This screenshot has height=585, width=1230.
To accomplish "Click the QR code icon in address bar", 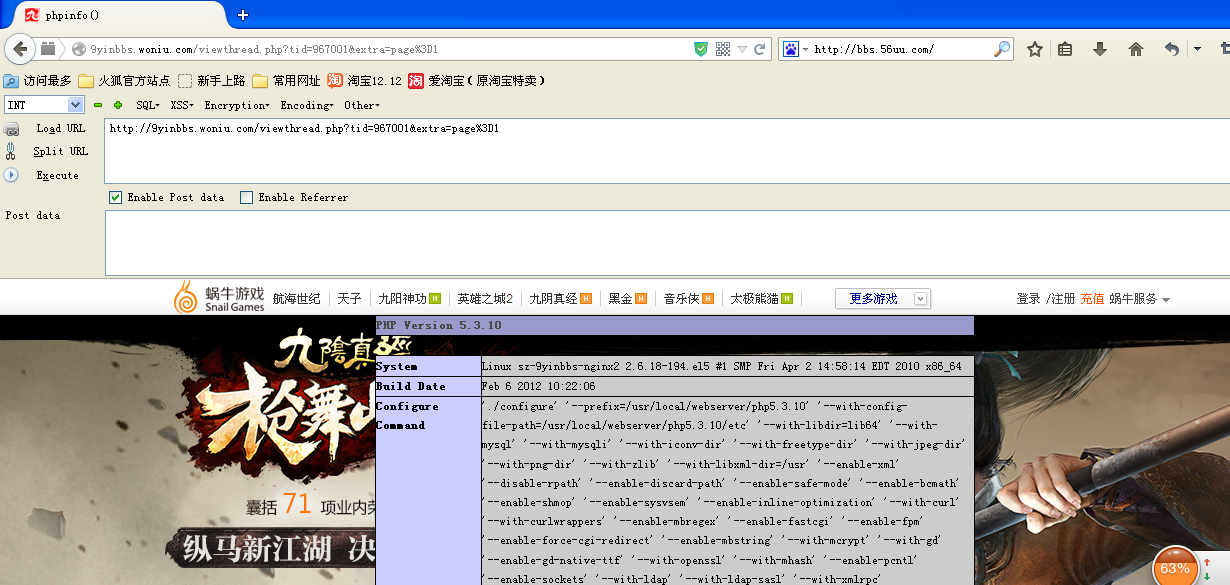I will coord(723,49).
